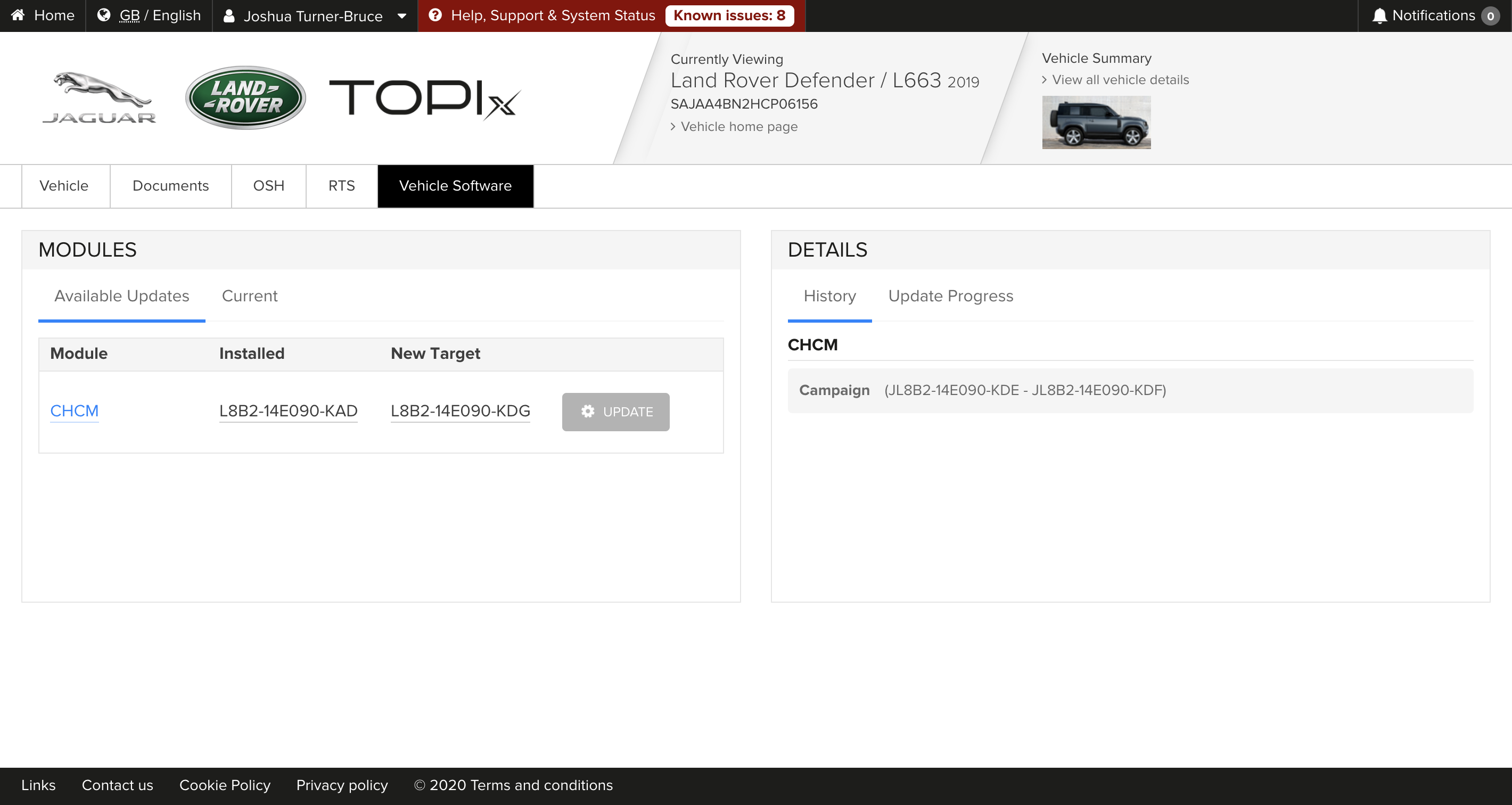Click the Home house icon
Viewport: 1512px width, 805px height.
18,15
